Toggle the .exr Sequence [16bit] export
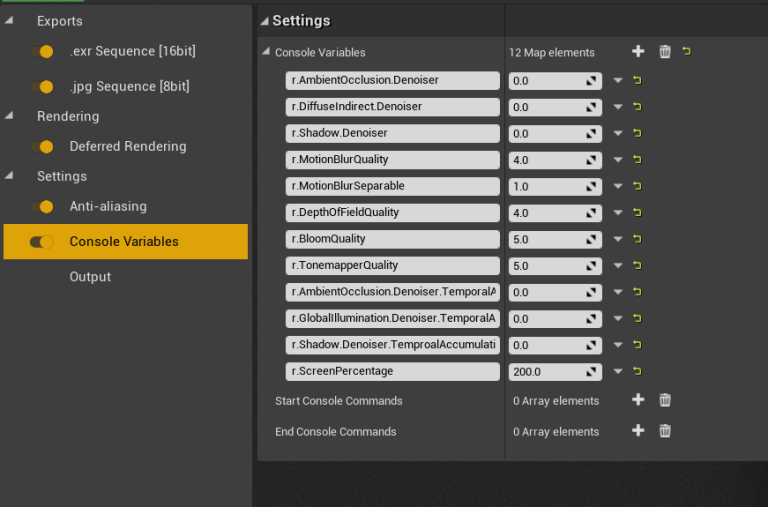This screenshot has width=768, height=507. click(41, 51)
